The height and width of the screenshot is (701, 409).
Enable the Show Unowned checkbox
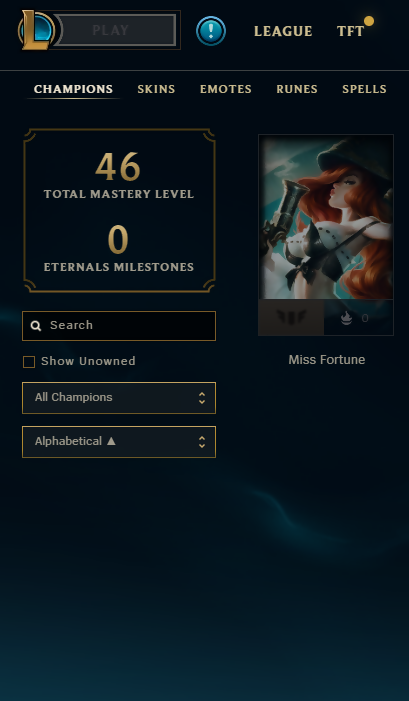(x=29, y=362)
